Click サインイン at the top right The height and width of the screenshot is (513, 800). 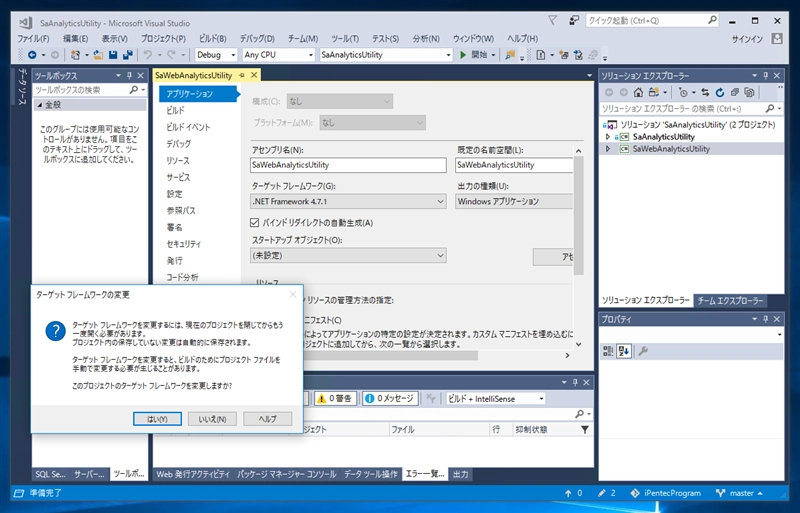point(747,39)
